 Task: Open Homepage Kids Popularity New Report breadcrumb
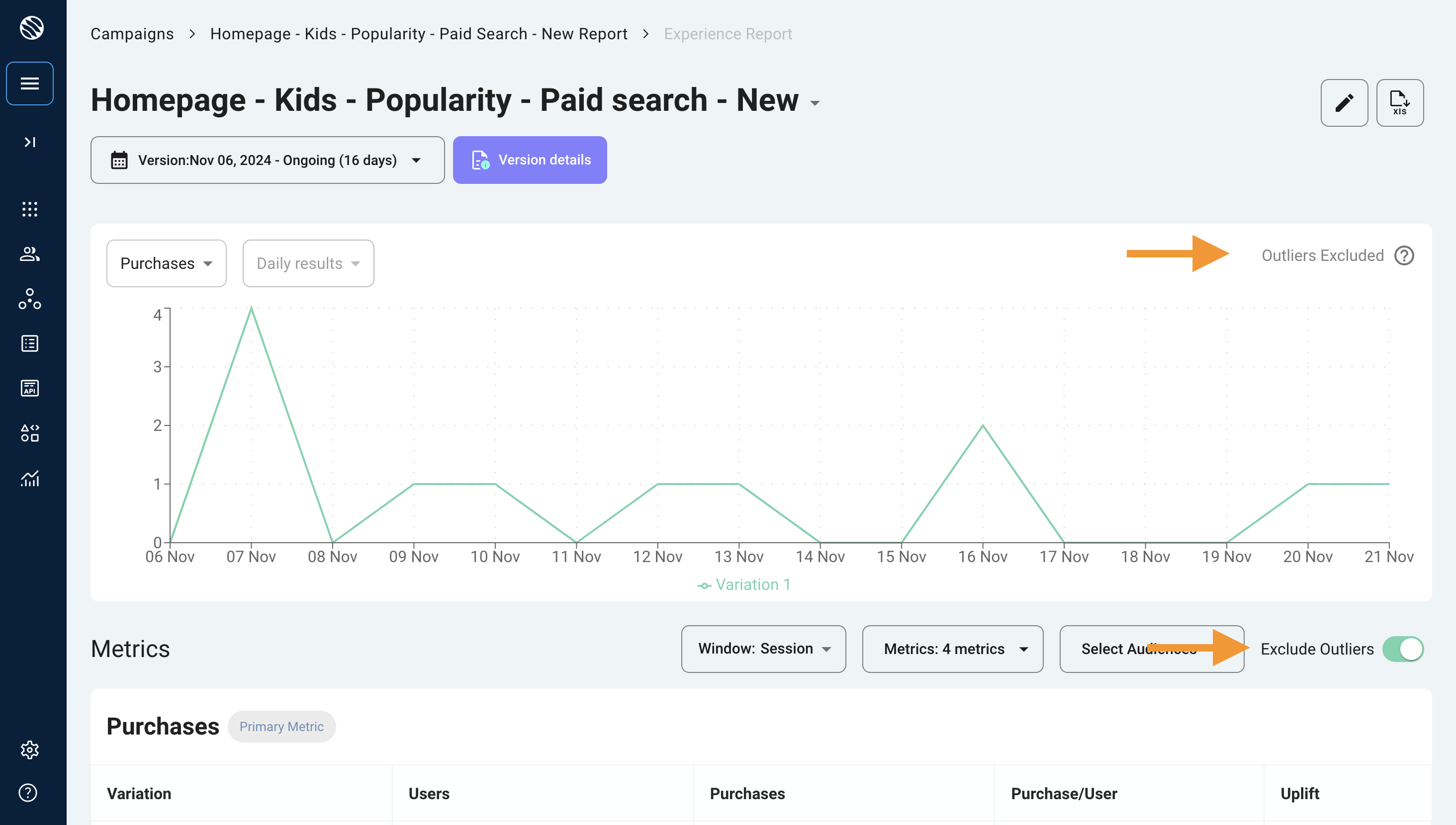tap(418, 34)
